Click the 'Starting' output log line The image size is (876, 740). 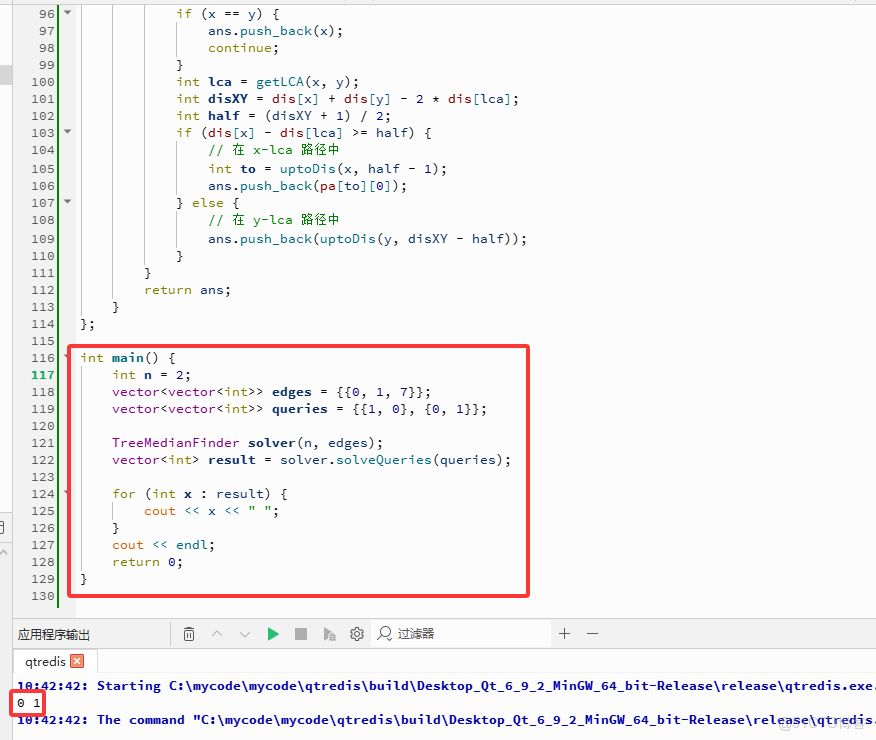(446, 686)
